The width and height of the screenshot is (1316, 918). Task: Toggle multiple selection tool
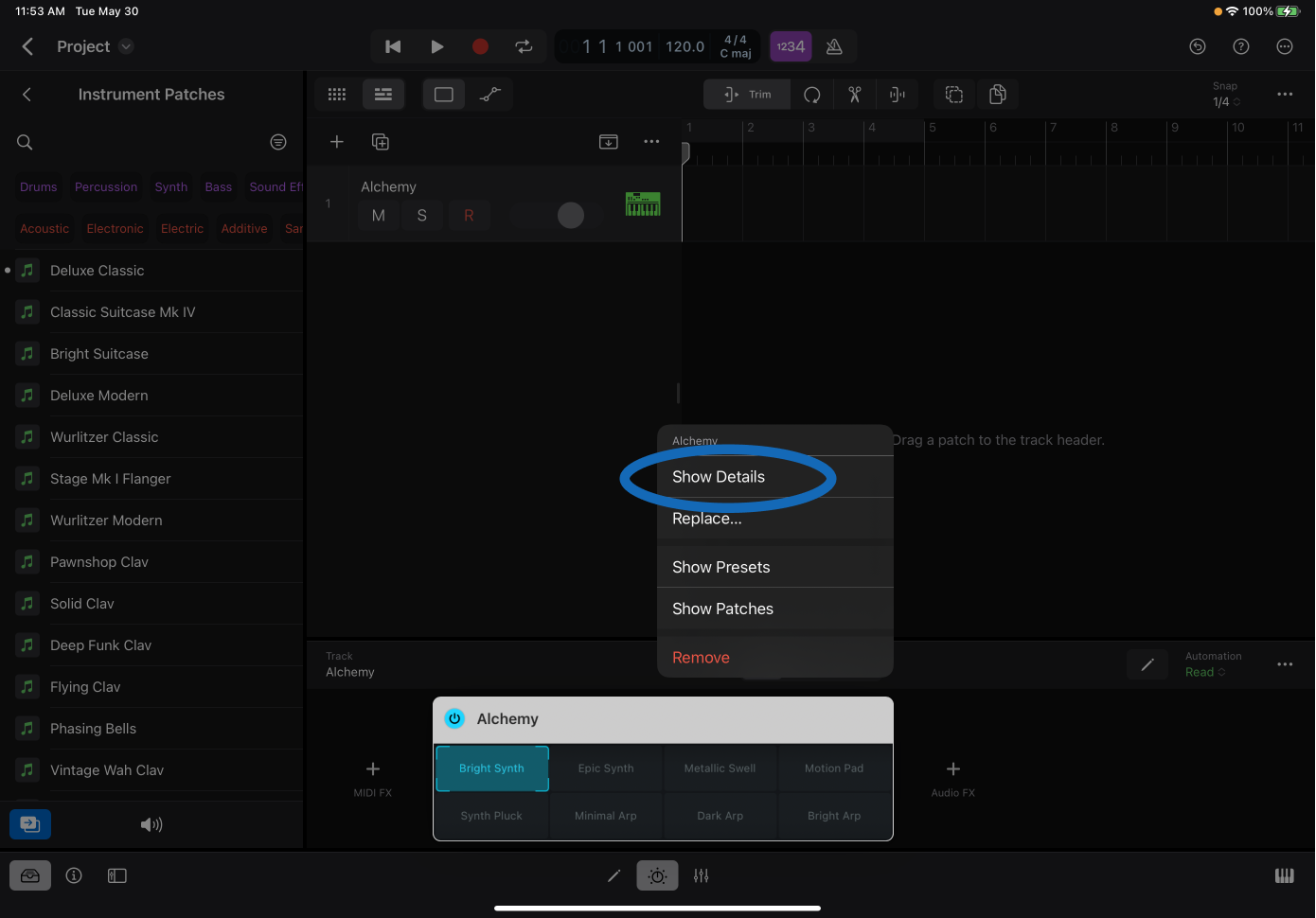[954, 95]
